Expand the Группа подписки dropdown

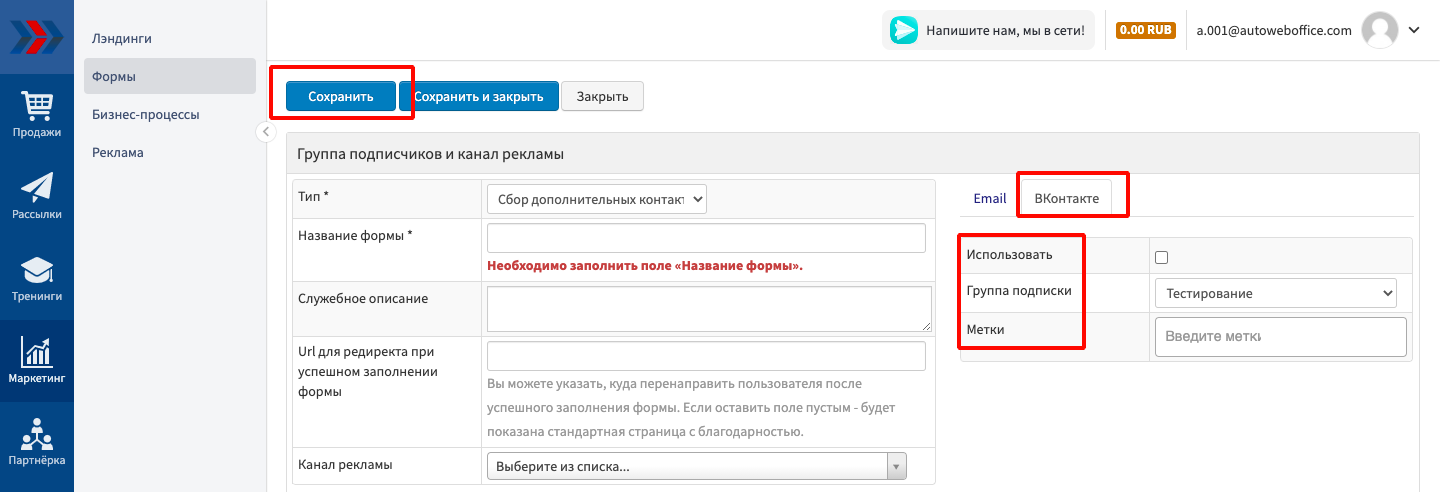tap(1275, 293)
